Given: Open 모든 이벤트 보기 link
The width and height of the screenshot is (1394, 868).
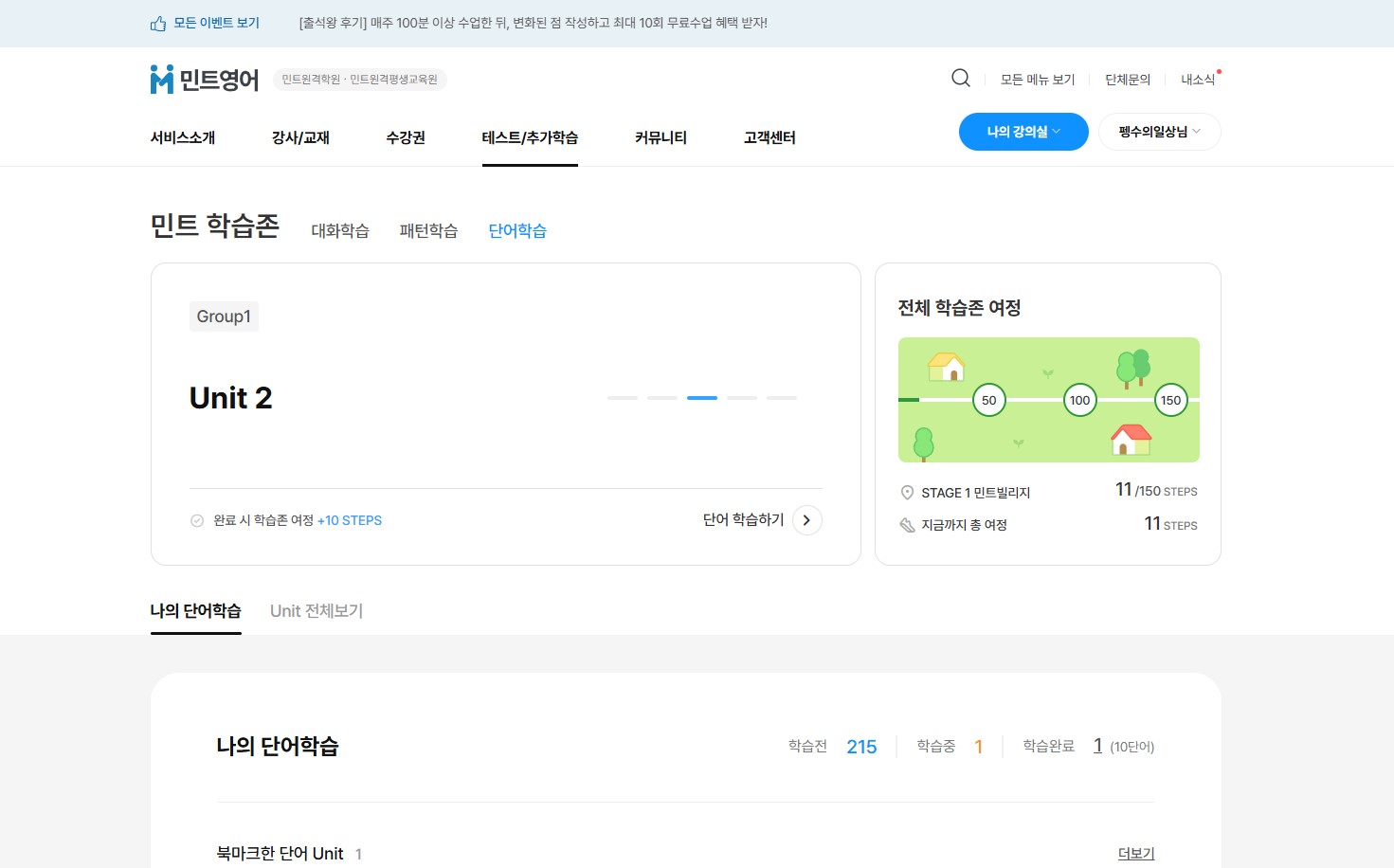Looking at the screenshot, I should (x=216, y=23).
